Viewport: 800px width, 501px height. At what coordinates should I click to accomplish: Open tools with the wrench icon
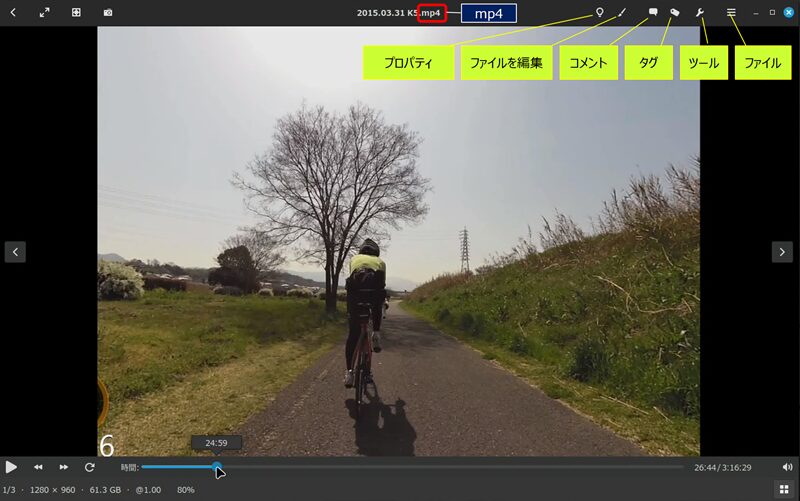pos(700,12)
